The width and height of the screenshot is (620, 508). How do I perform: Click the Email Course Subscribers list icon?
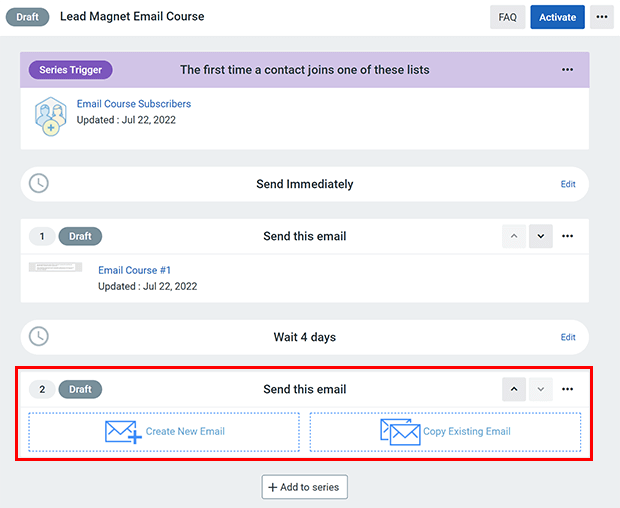[50, 115]
